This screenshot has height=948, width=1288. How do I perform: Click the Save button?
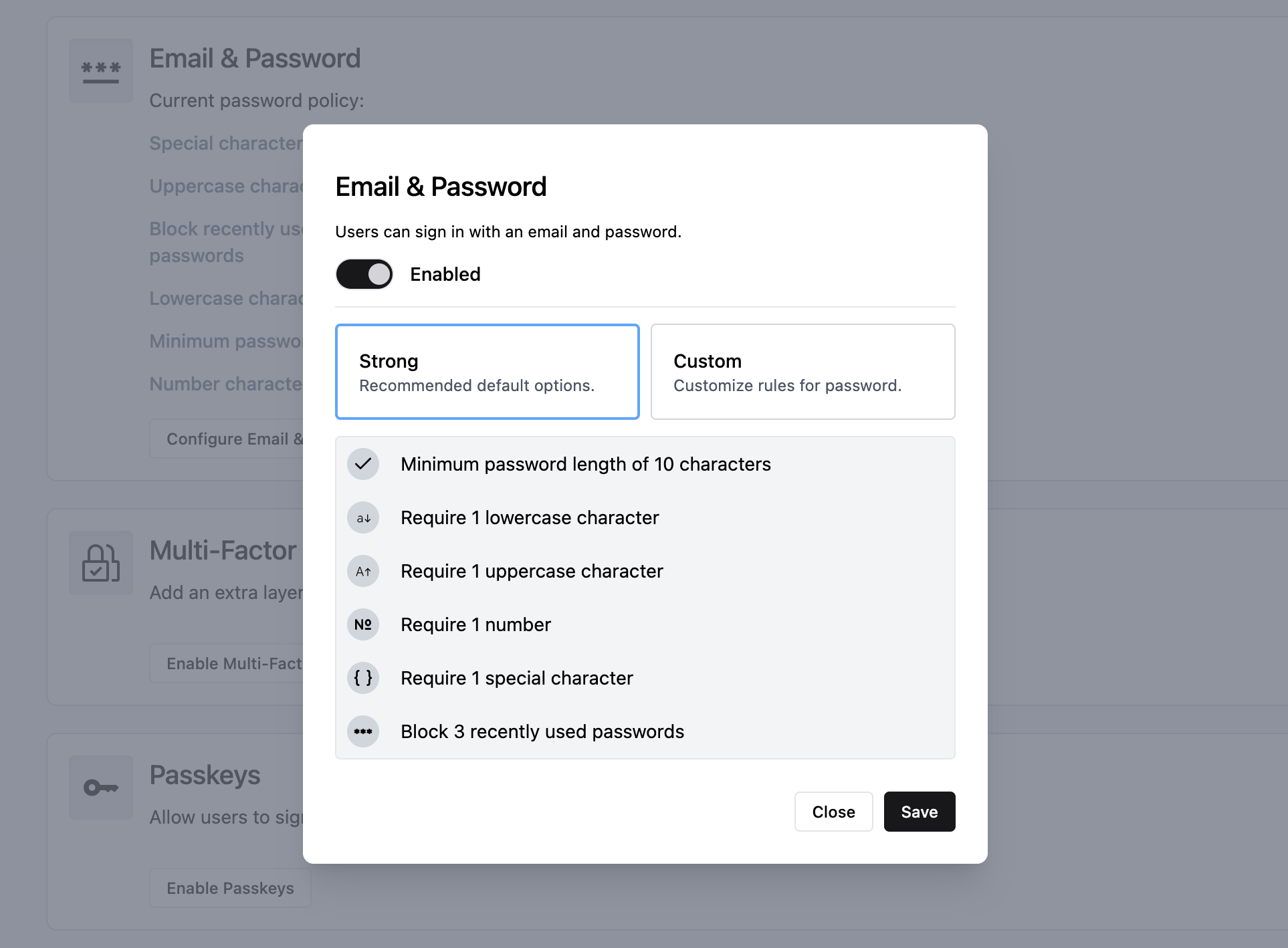919,812
